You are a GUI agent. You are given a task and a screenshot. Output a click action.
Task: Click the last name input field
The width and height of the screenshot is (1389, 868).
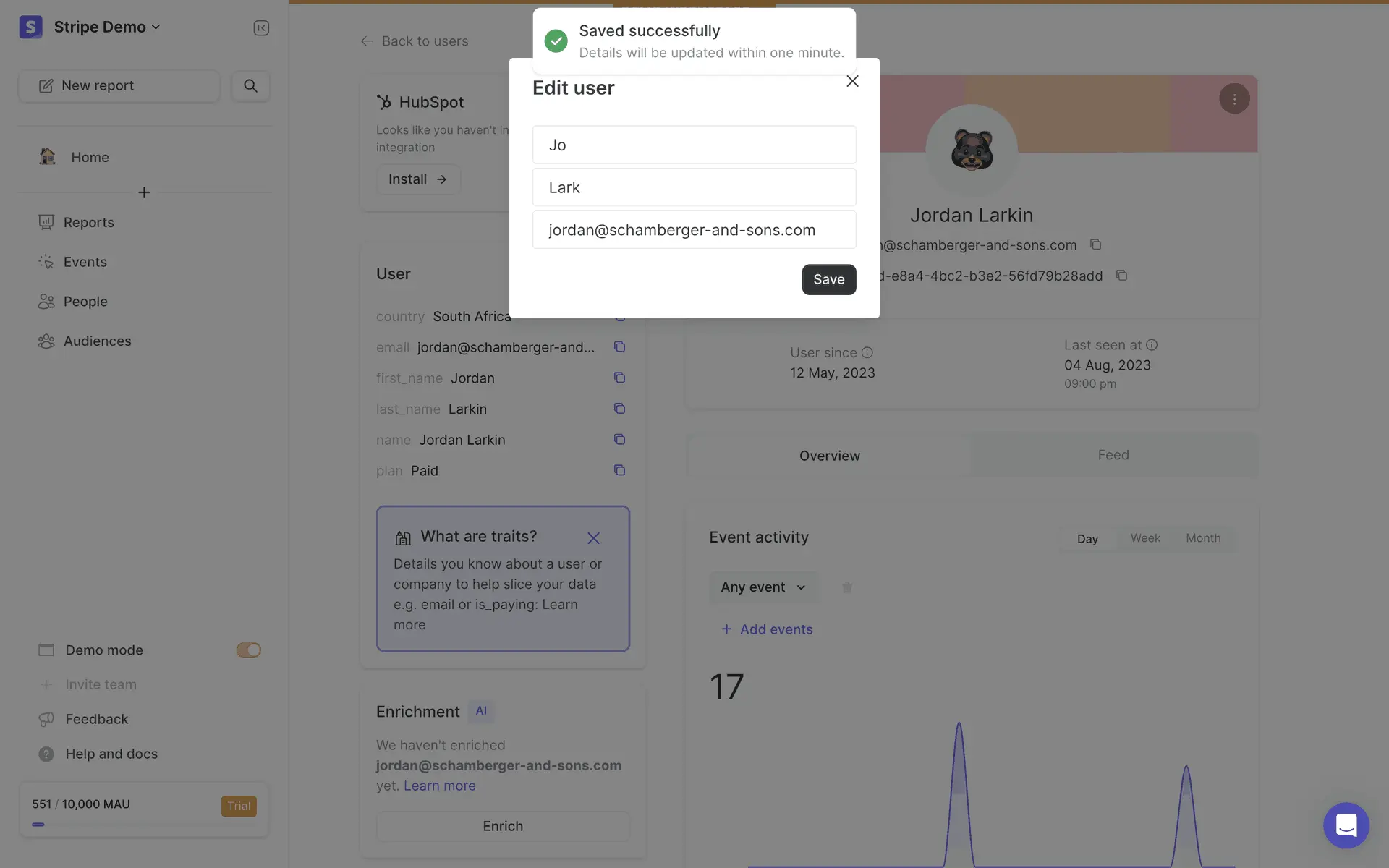click(x=694, y=187)
